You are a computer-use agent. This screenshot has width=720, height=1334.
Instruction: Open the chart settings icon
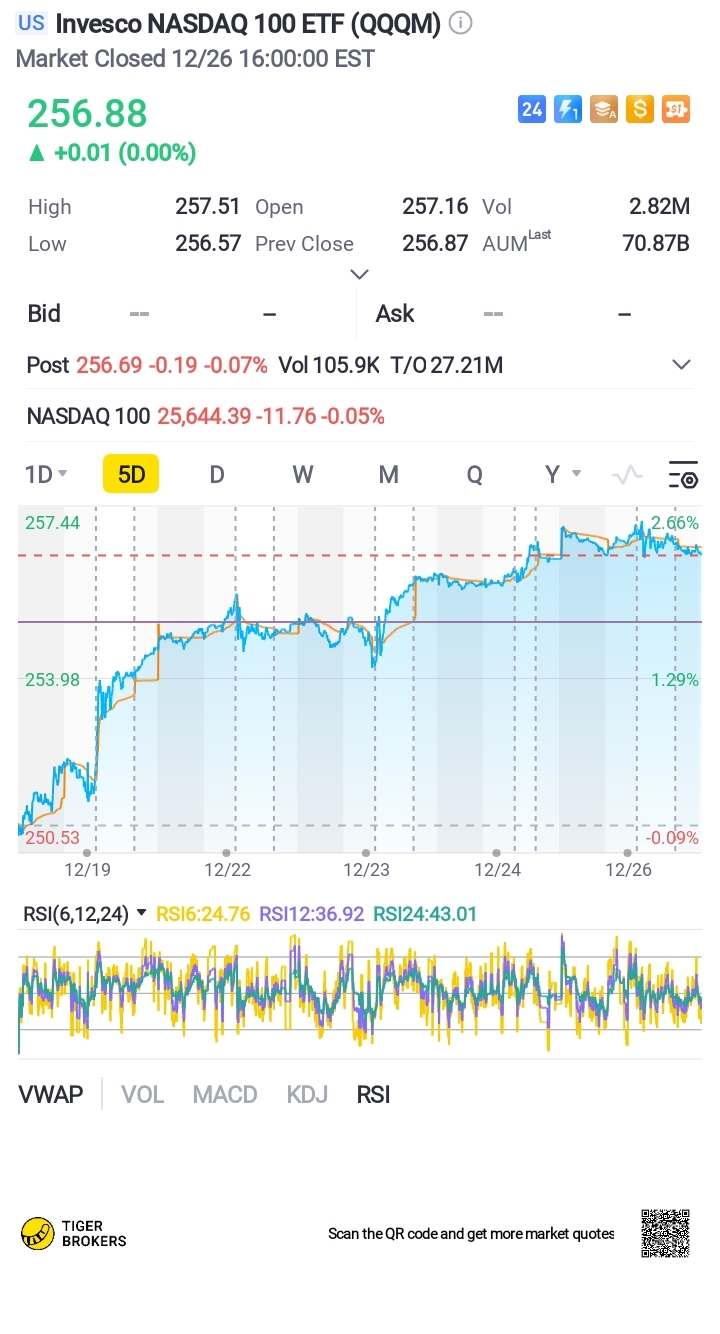tap(682, 475)
